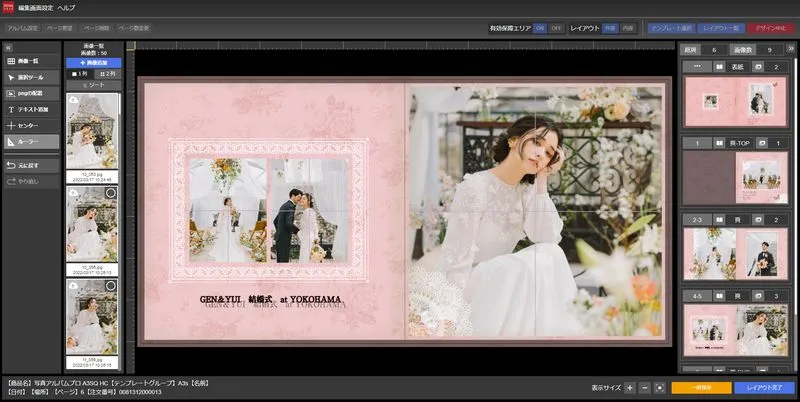Increase display size with plus button

click(629, 386)
